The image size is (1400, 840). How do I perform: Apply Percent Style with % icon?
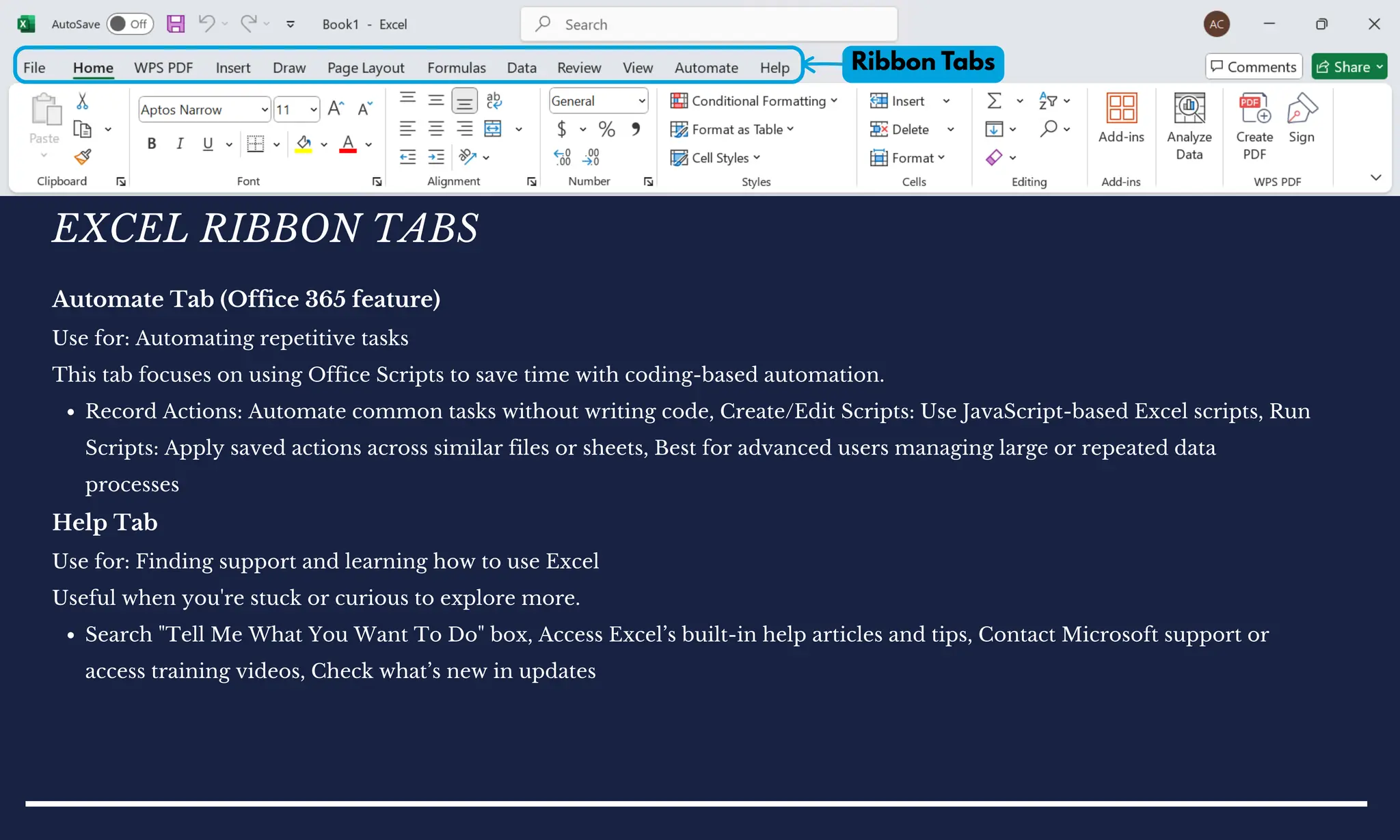606,128
